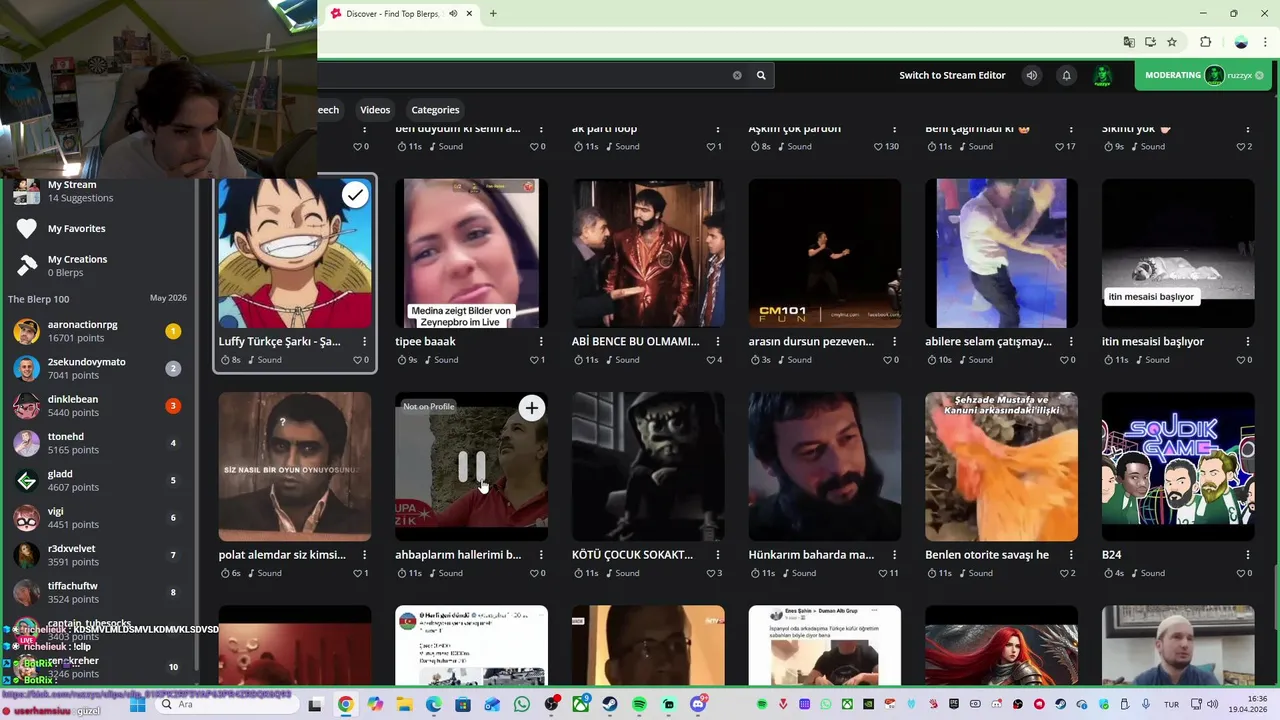The image size is (1280, 720).
Task: Uncheck the checkmark on the Luffy Türkçe Şarkı card
Action: (x=355, y=196)
